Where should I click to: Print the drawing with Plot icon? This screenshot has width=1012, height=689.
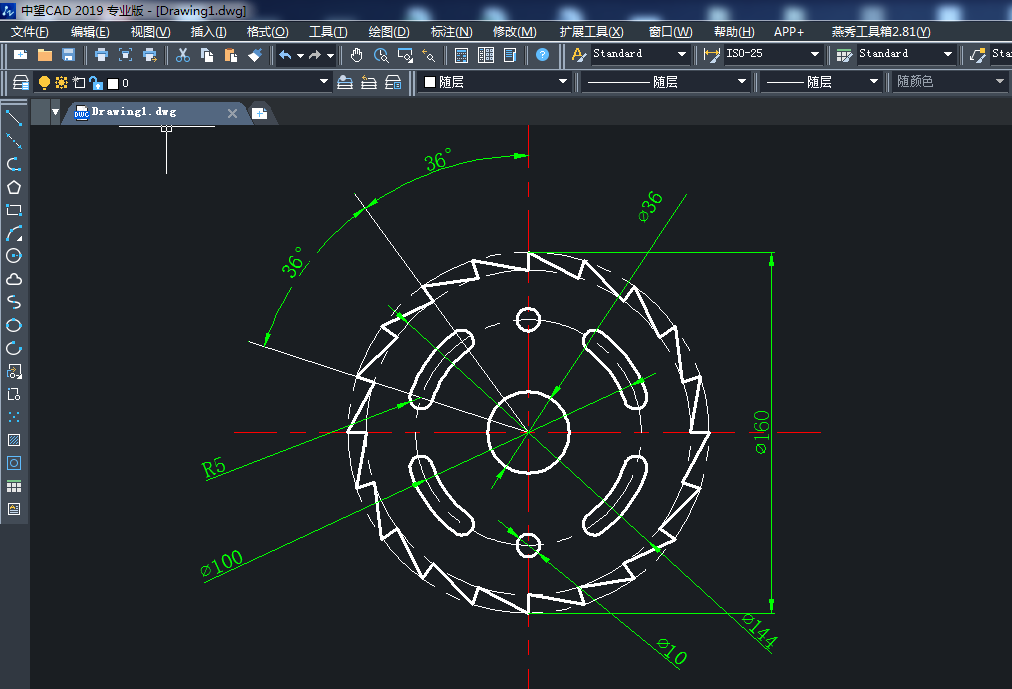(101, 55)
